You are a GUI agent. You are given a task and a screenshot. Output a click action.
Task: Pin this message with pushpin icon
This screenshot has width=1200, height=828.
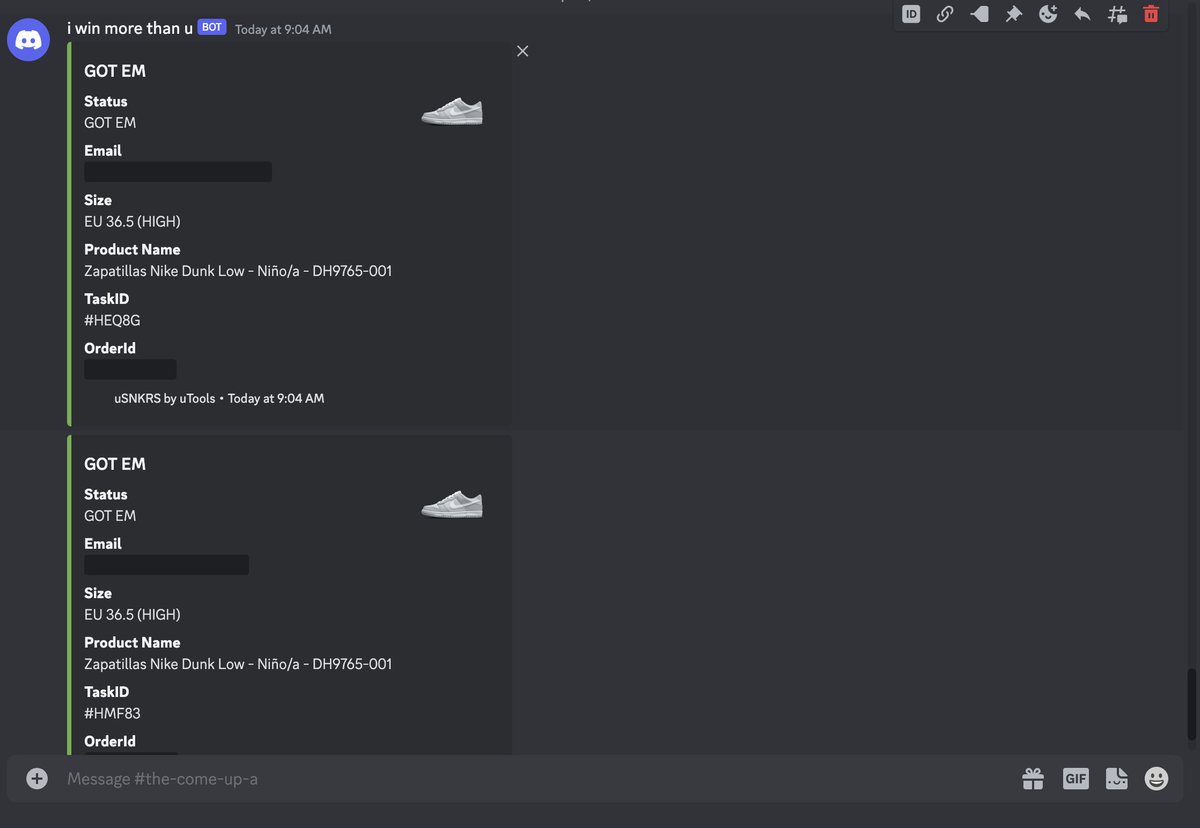coord(1014,14)
